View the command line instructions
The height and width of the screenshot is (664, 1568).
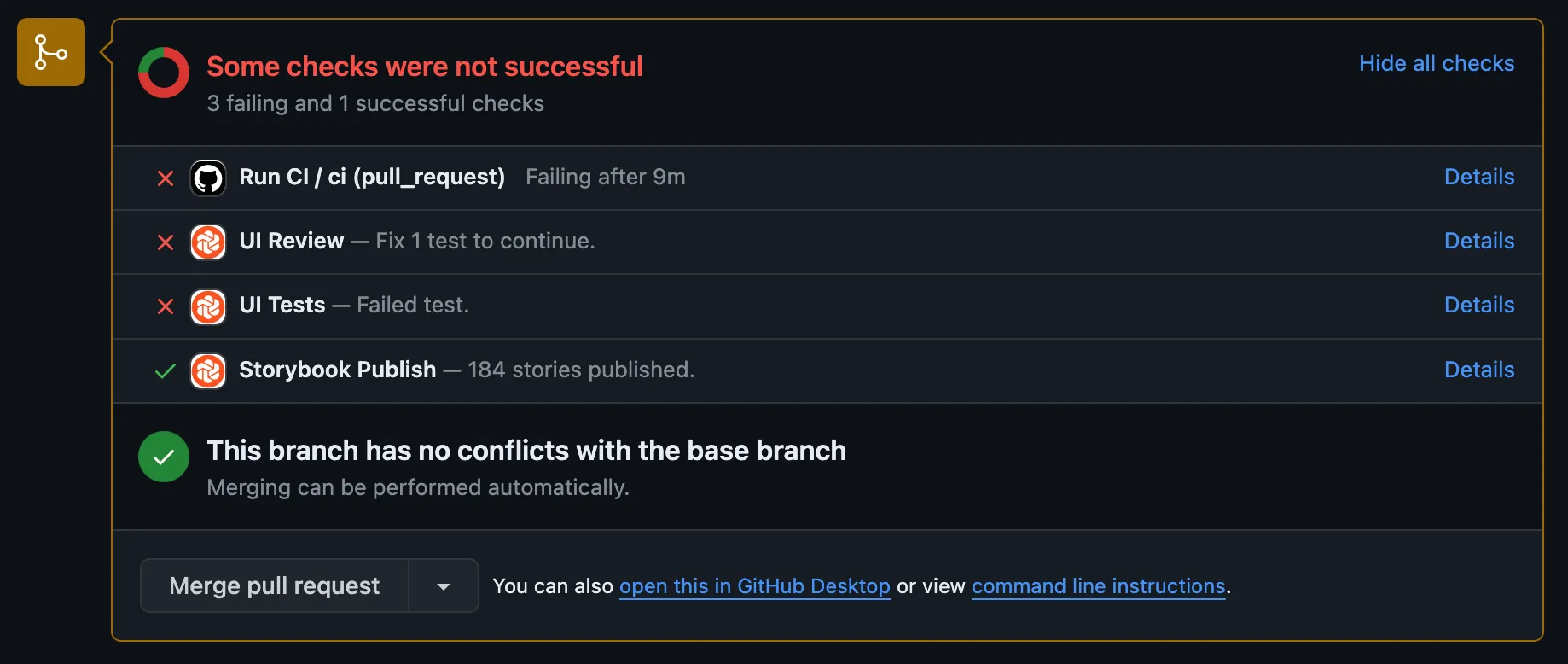coord(1098,586)
